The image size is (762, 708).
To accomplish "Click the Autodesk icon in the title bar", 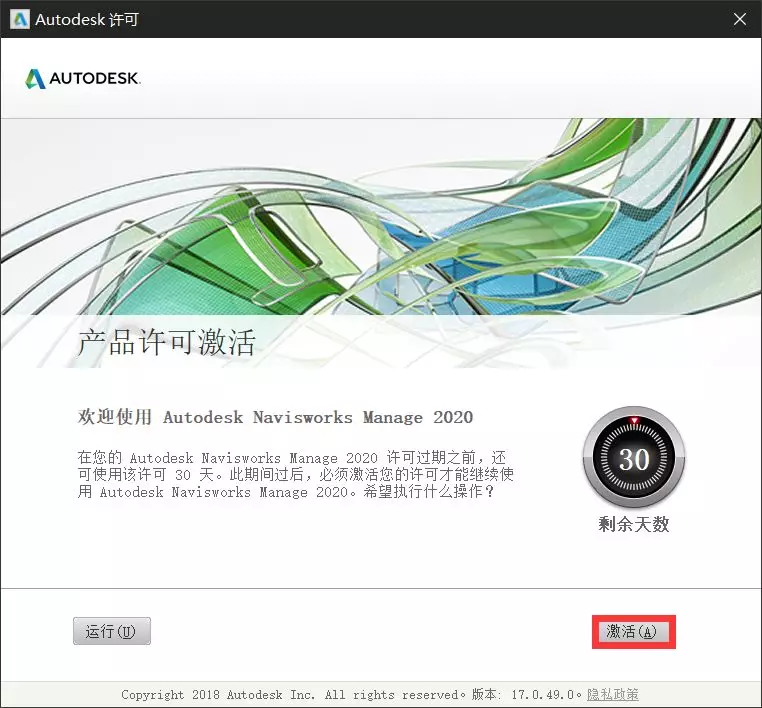I will tap(19, 19).
